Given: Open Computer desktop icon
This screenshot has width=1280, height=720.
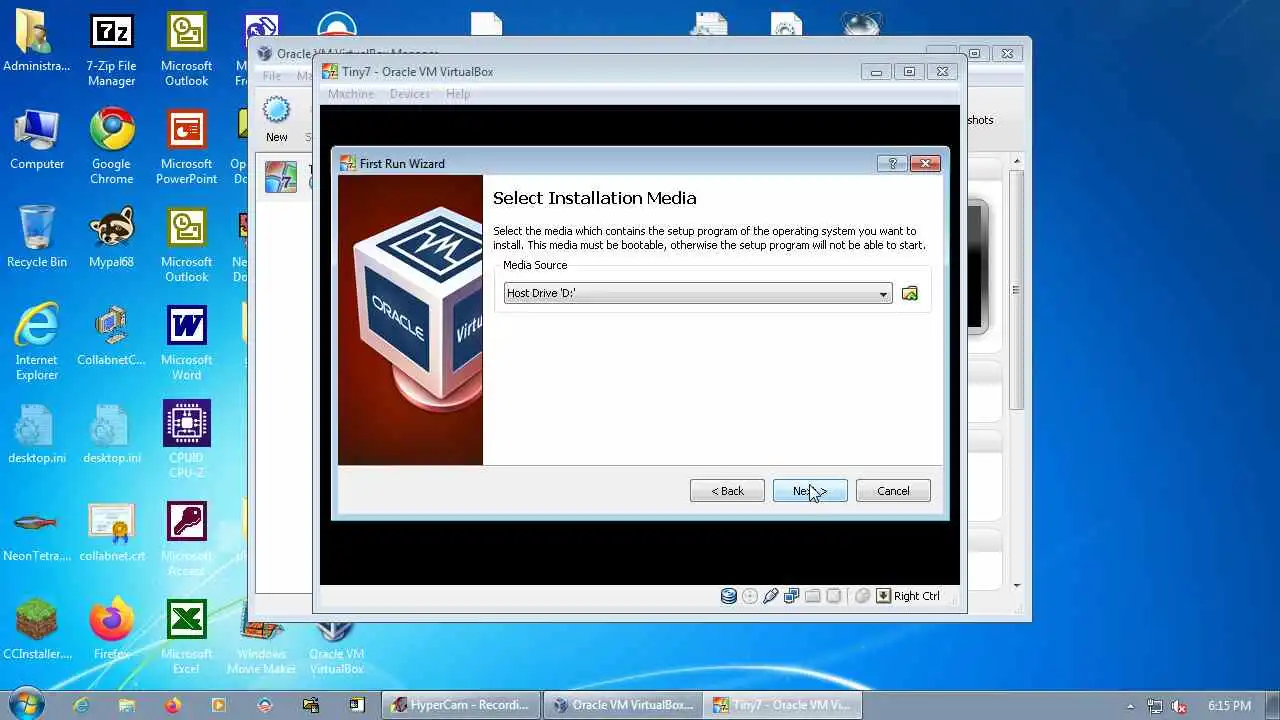Looking at the screenshot, I should pyautogui.click(x=37, y=140).
